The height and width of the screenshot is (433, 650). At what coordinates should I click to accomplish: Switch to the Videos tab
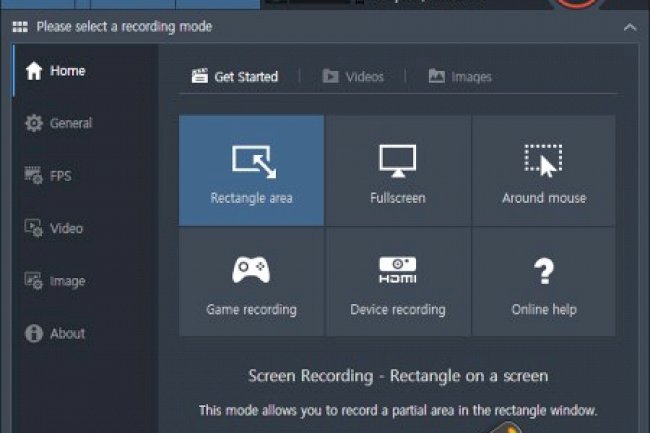pos(353,76)
